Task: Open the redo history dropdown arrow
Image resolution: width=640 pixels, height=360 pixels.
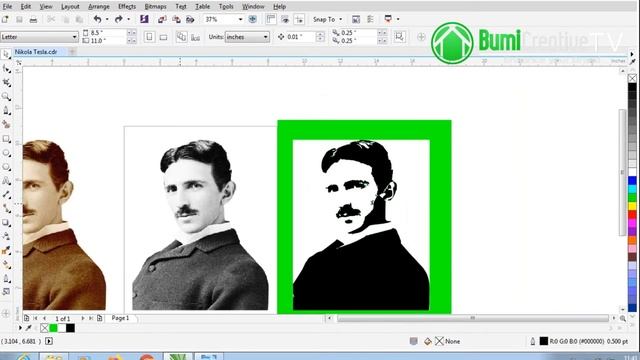Action: 129,19
